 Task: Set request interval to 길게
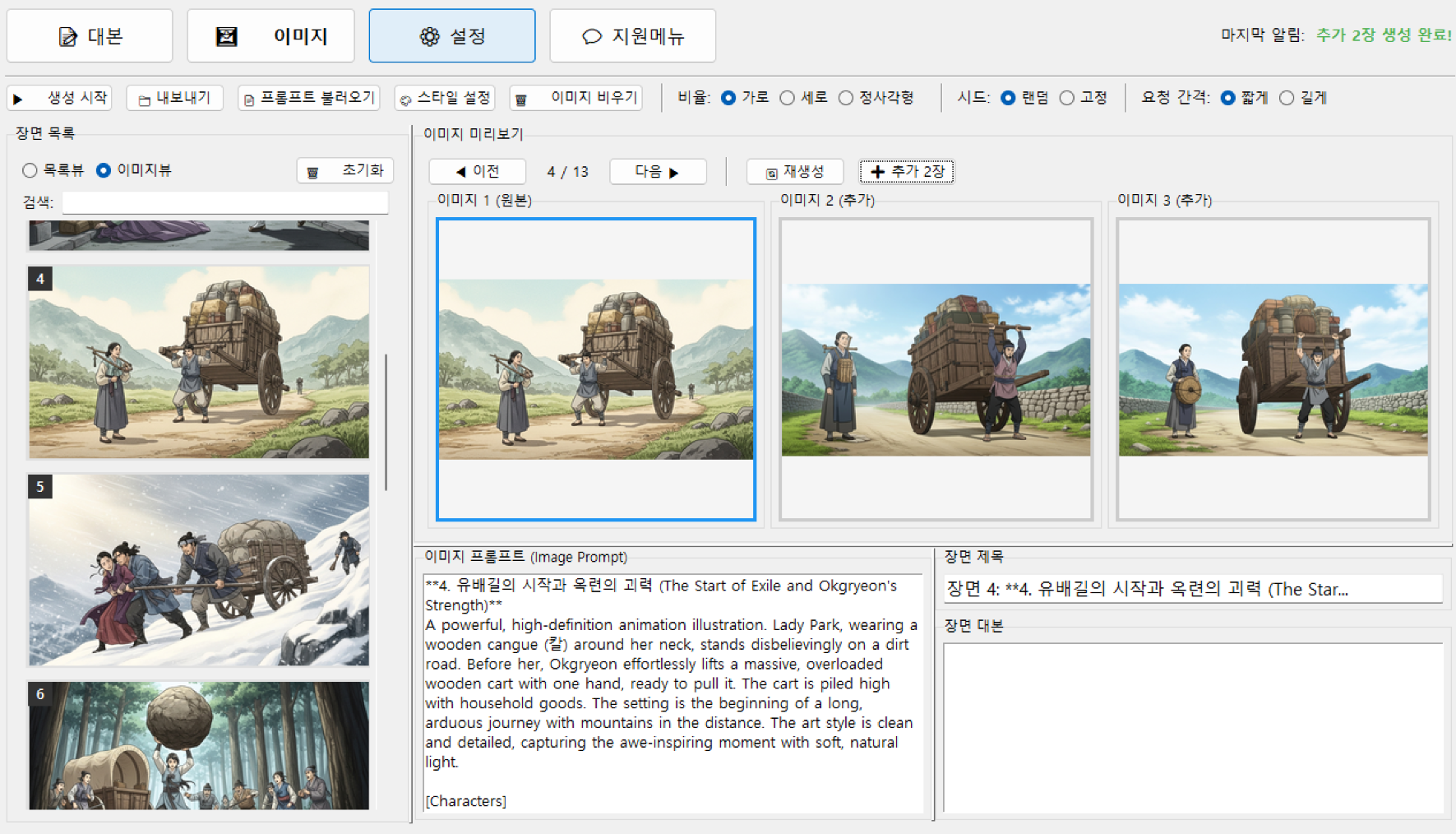1287,98
